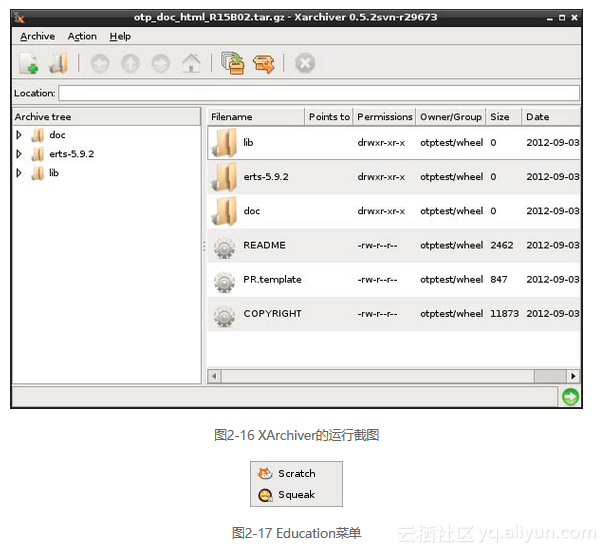Click the New archive toolbar icon
This screenshot has height=554, width=607.
tap(29, 63)
